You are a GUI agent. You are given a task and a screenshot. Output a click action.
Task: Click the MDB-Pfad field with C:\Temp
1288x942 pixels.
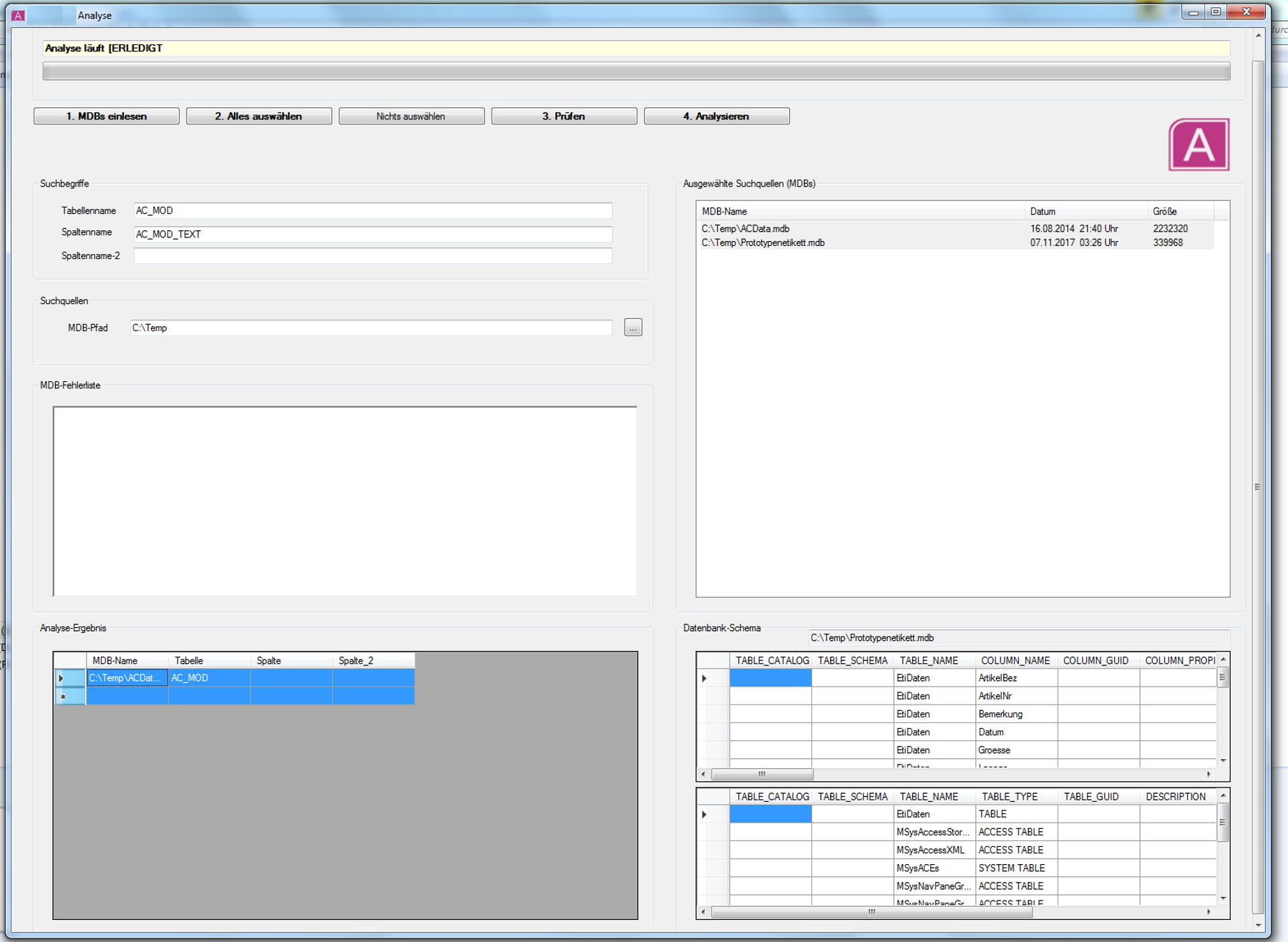pyautogui.click(x=371, y=328)
